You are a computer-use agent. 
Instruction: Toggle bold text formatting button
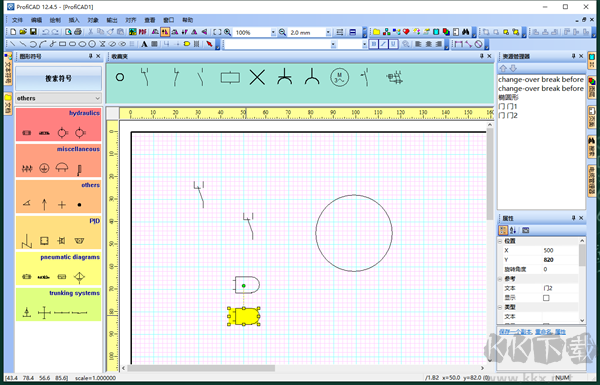coord(374,44)
